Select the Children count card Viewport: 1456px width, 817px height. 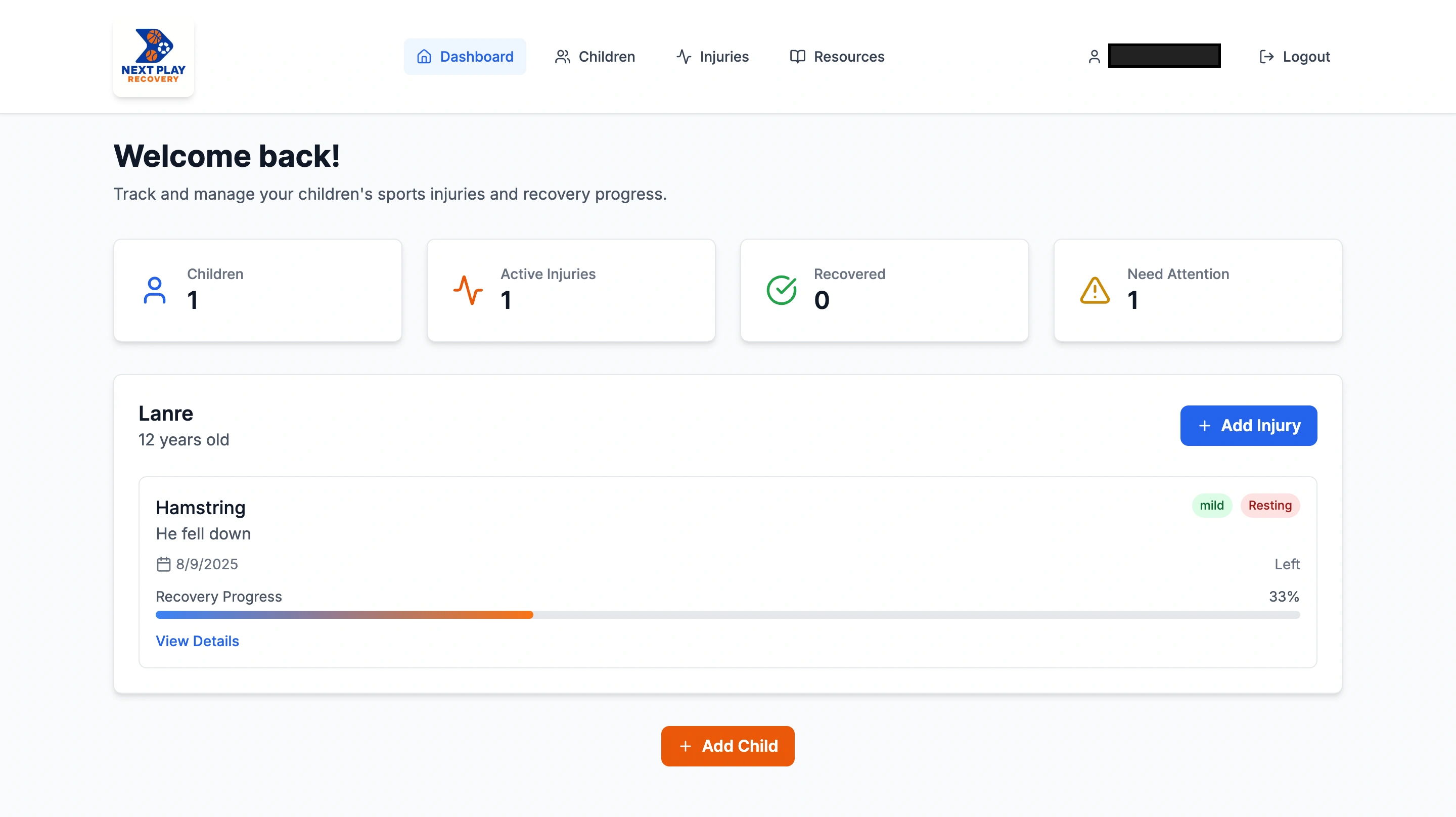pos(258,290)
